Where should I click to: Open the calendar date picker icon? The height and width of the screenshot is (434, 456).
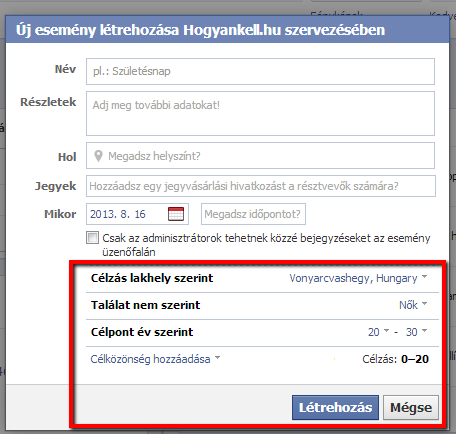(176, 214)
